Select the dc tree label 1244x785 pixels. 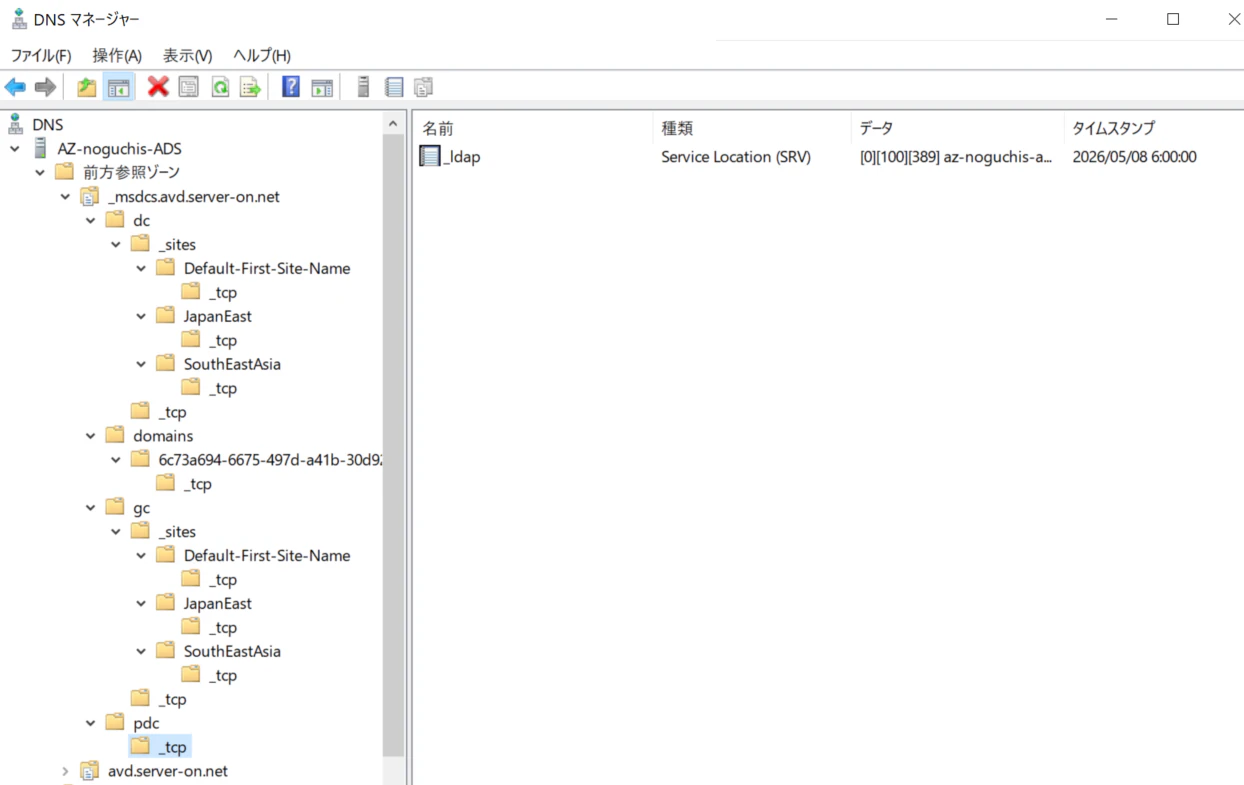(141, 220)
